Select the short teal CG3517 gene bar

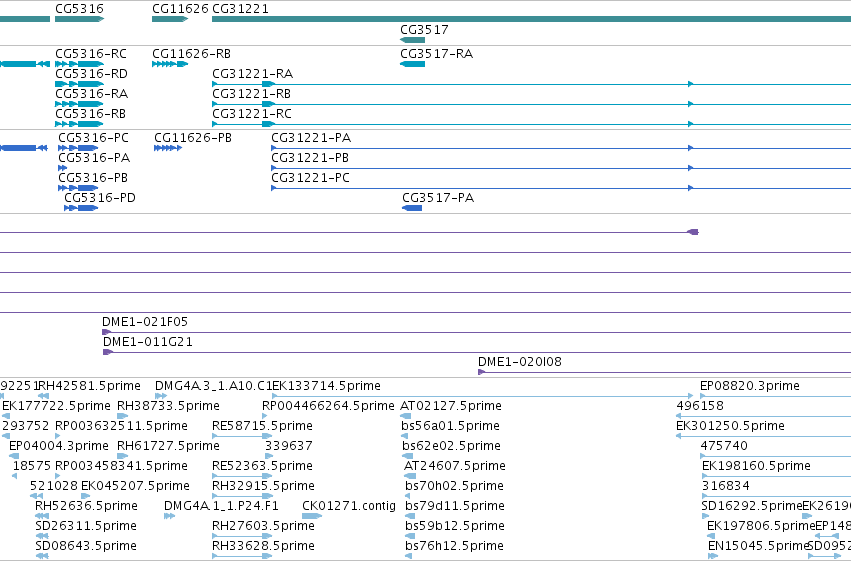[412, 40]
